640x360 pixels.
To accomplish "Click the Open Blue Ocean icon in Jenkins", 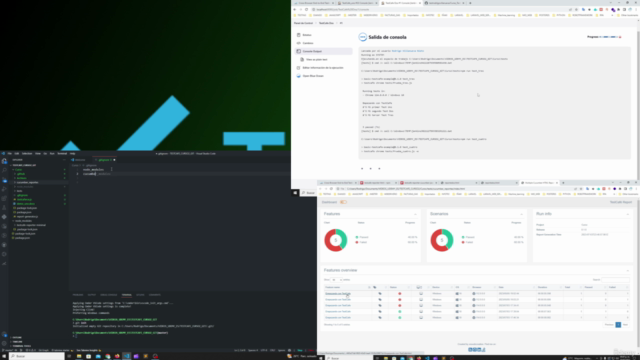I will pos(298,76).
